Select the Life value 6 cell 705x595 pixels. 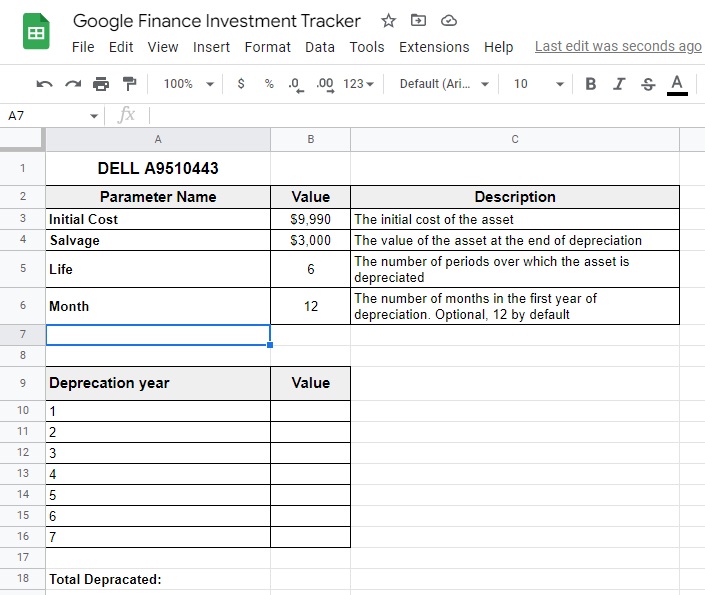pos(310,269)
